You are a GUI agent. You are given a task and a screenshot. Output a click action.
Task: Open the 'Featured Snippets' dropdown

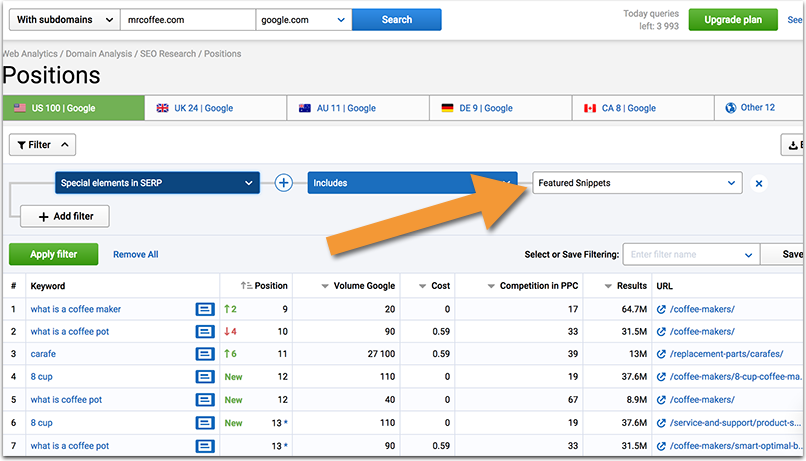[x=637, y=183]
